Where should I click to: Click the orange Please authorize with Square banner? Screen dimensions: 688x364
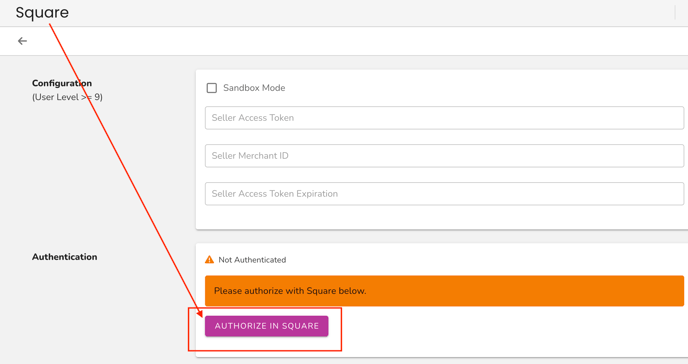tap(444, 291)
